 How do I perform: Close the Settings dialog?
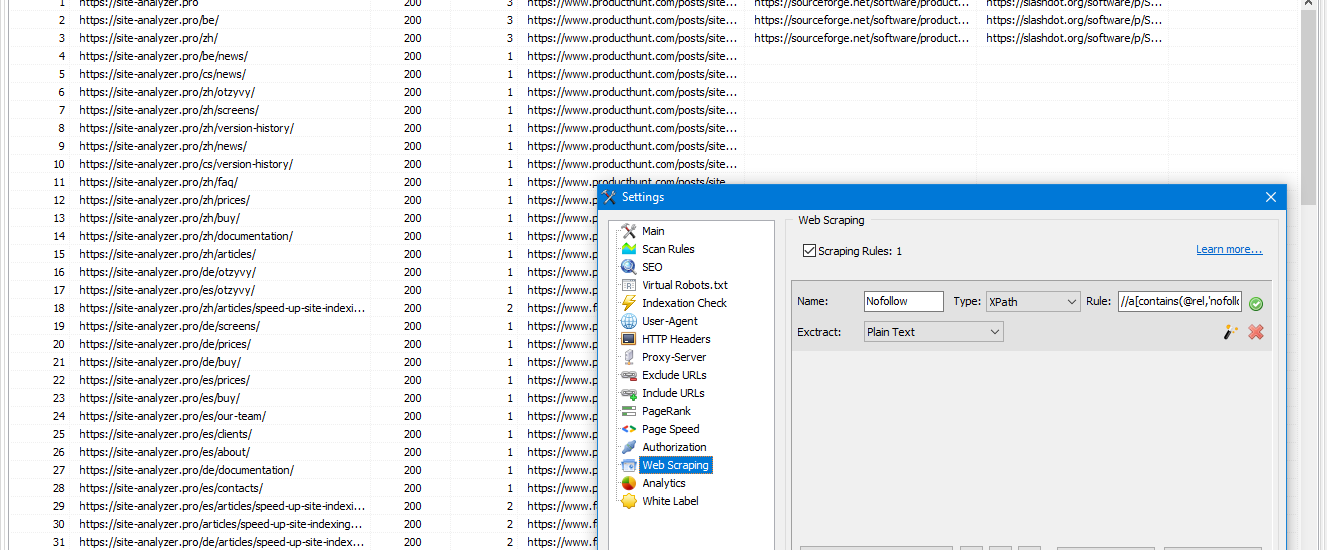click(1271, 197)
